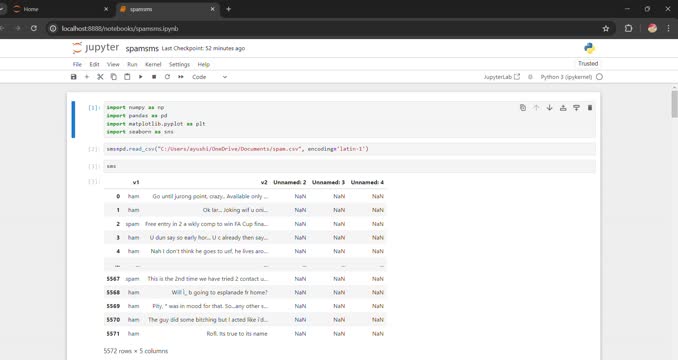The width and height of the screenshot is (678, 360).
Task: Interrupt the kernel with the stop icon
Action: pos(154,77)
